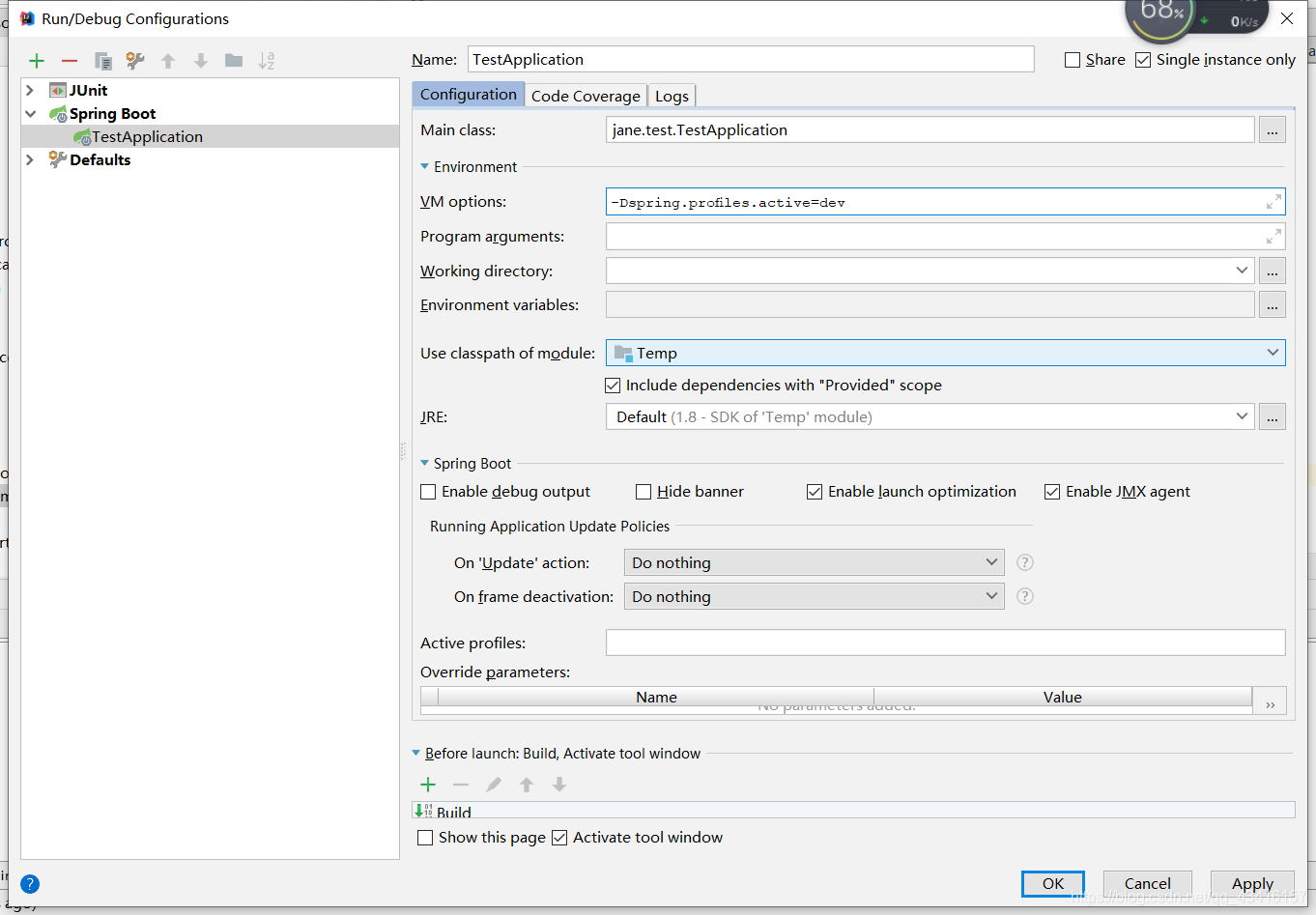This screenshot has width=1316, height=915.
Task: Expand VM options field editor
Action: coord(1274,201)
